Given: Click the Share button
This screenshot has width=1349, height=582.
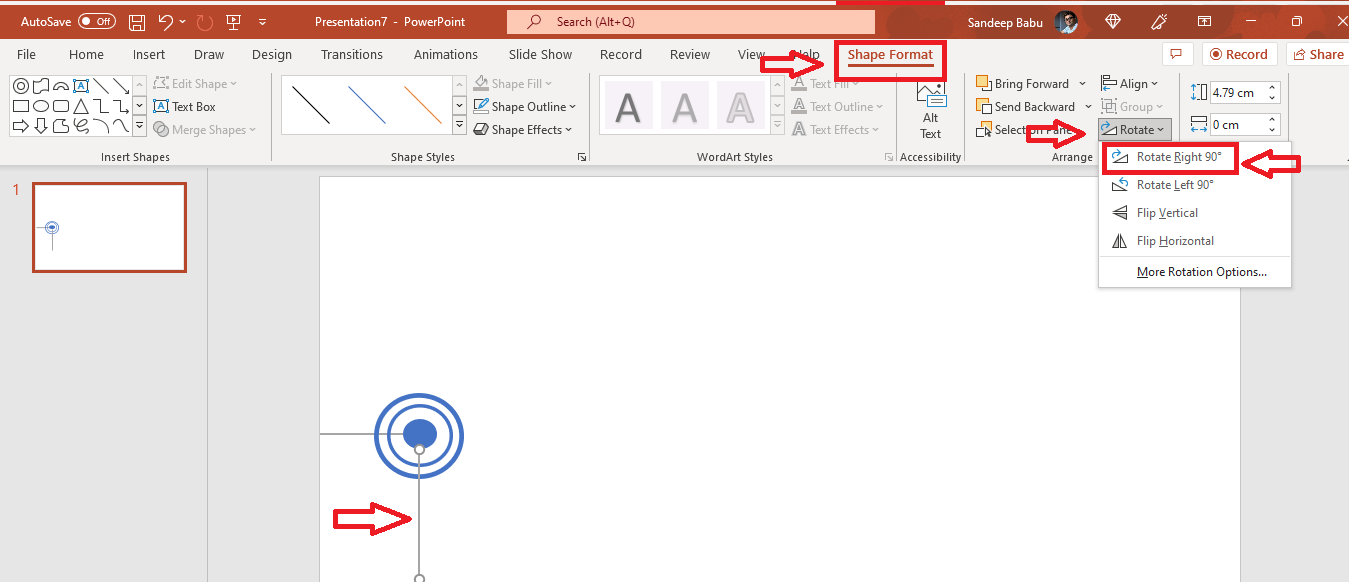Looking at the screenshot, I should (1317, 55).
